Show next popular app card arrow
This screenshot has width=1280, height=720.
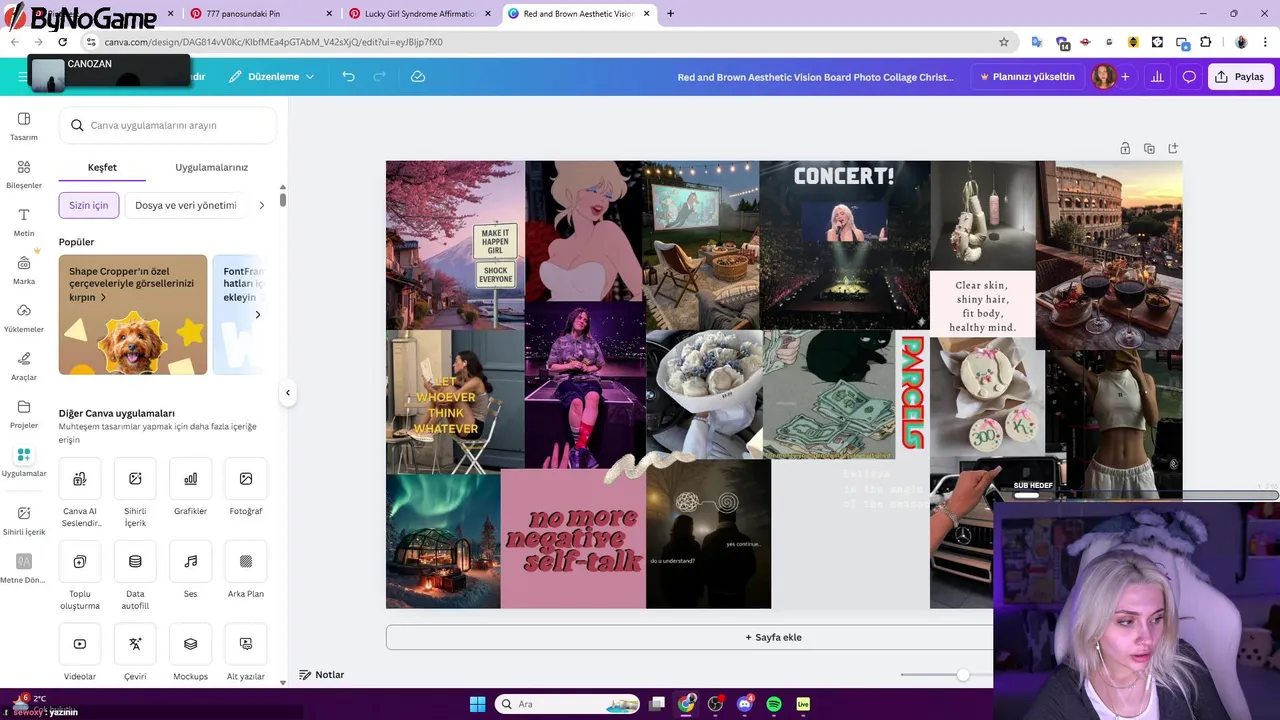[257, 315]
